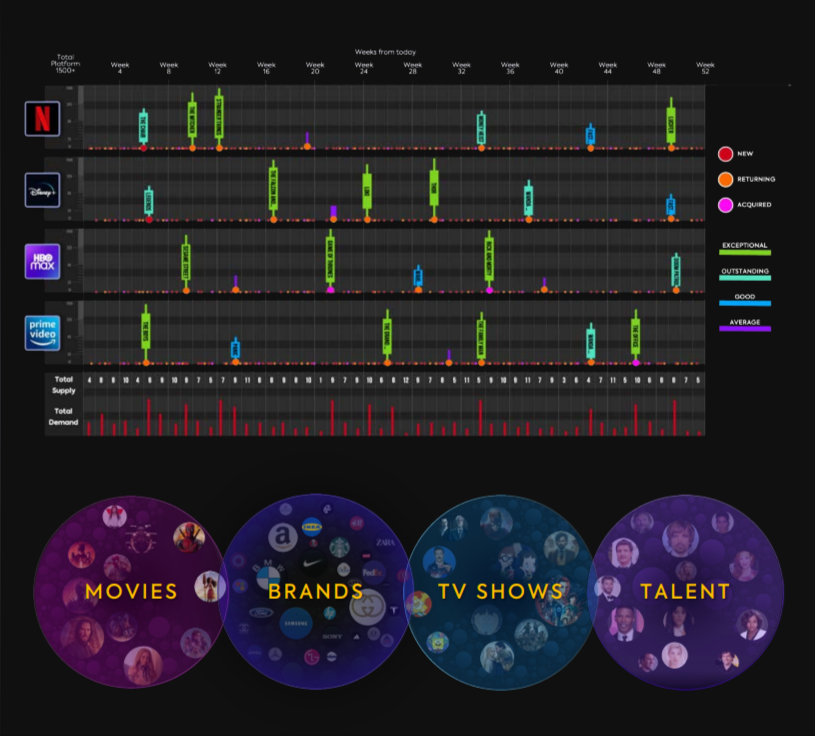Click the red NEW legend dot
The image size is (815, 736).
[x=725, y=154]
